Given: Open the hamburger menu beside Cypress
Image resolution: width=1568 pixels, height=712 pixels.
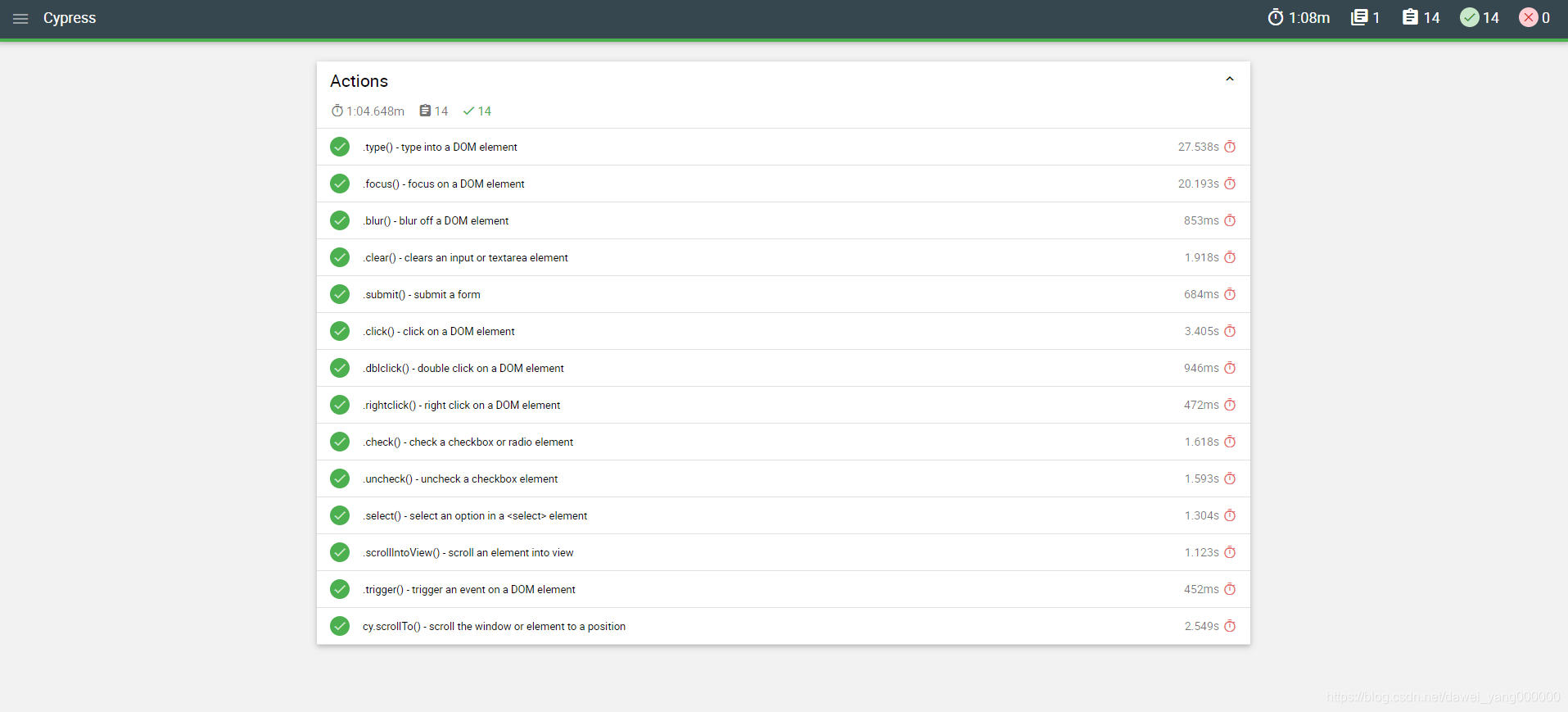Looking at the screenshot, I should pos(20,18).
